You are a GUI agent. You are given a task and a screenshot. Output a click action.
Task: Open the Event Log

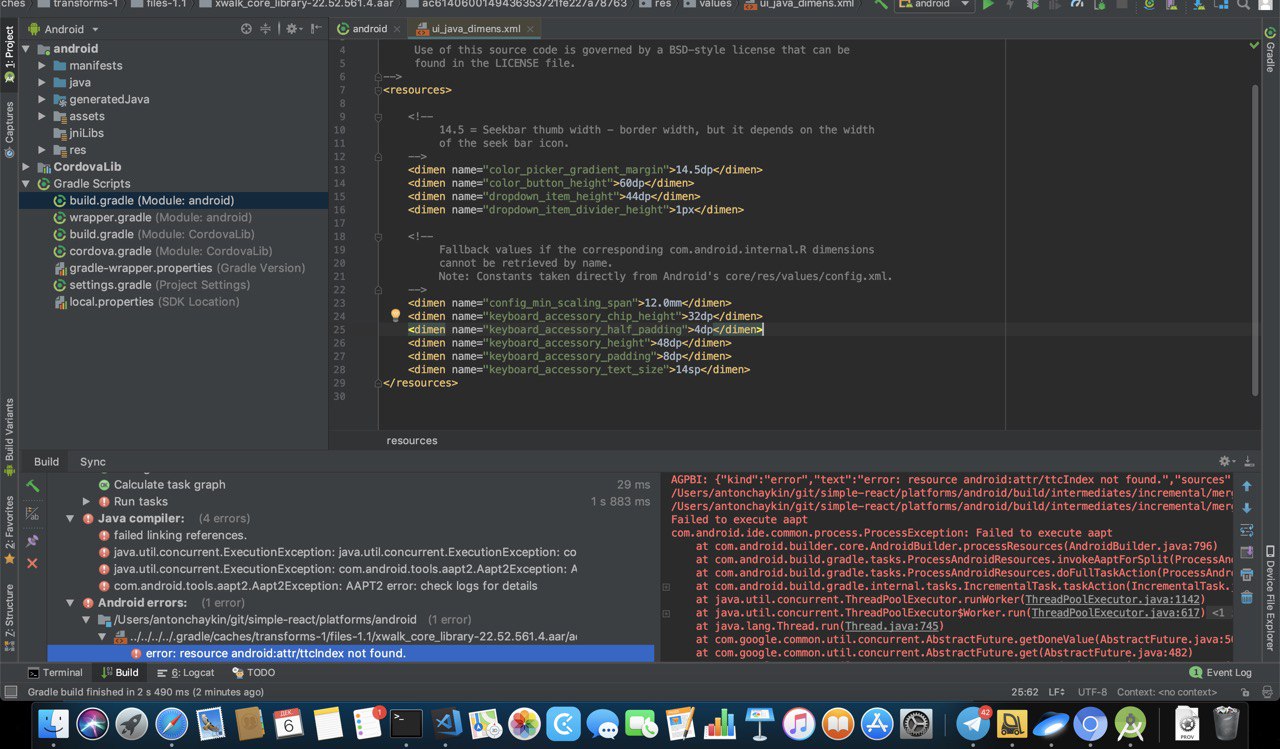coord(1220,673)
